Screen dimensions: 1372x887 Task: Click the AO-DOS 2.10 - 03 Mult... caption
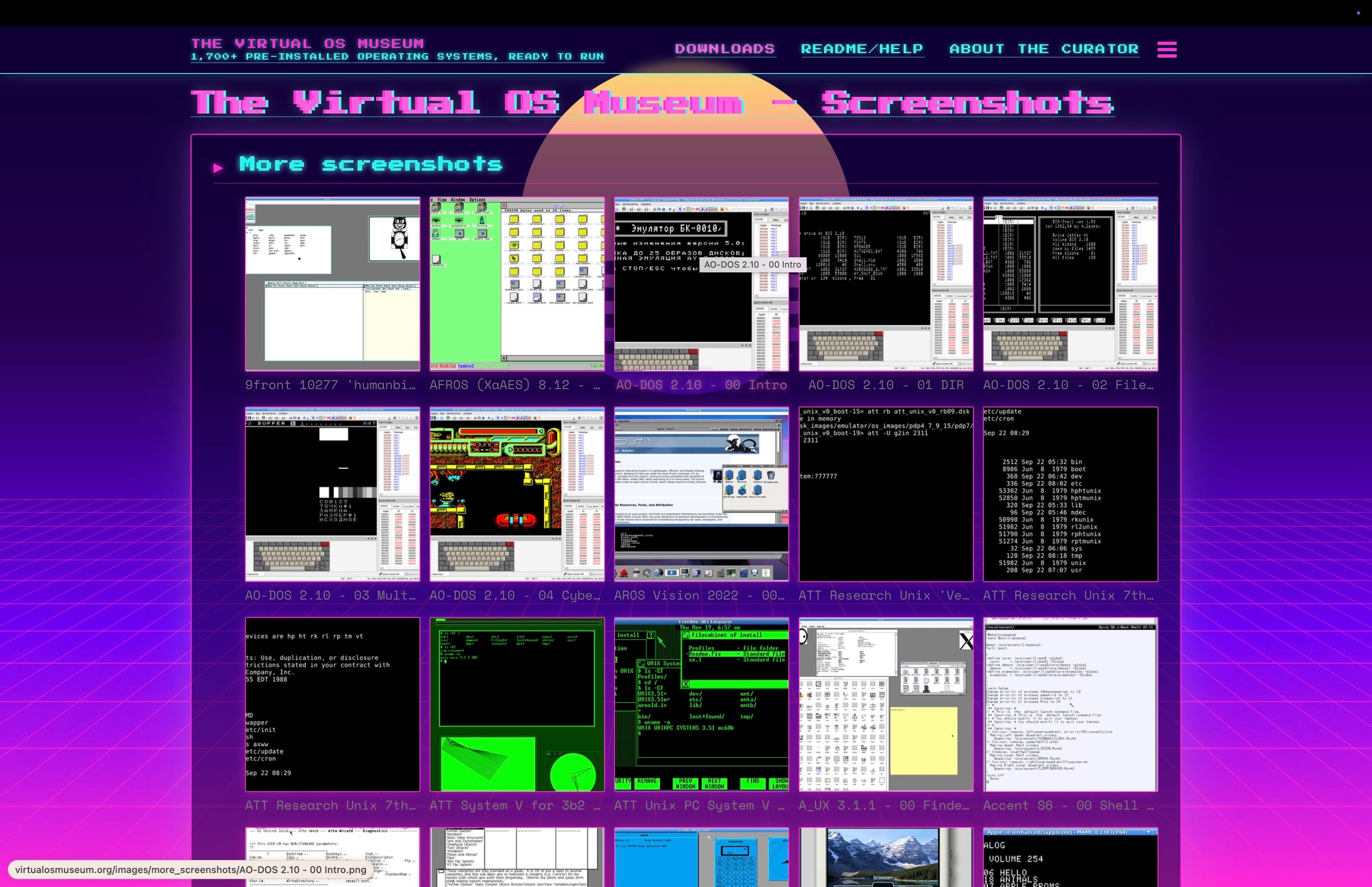pos(330,595)
